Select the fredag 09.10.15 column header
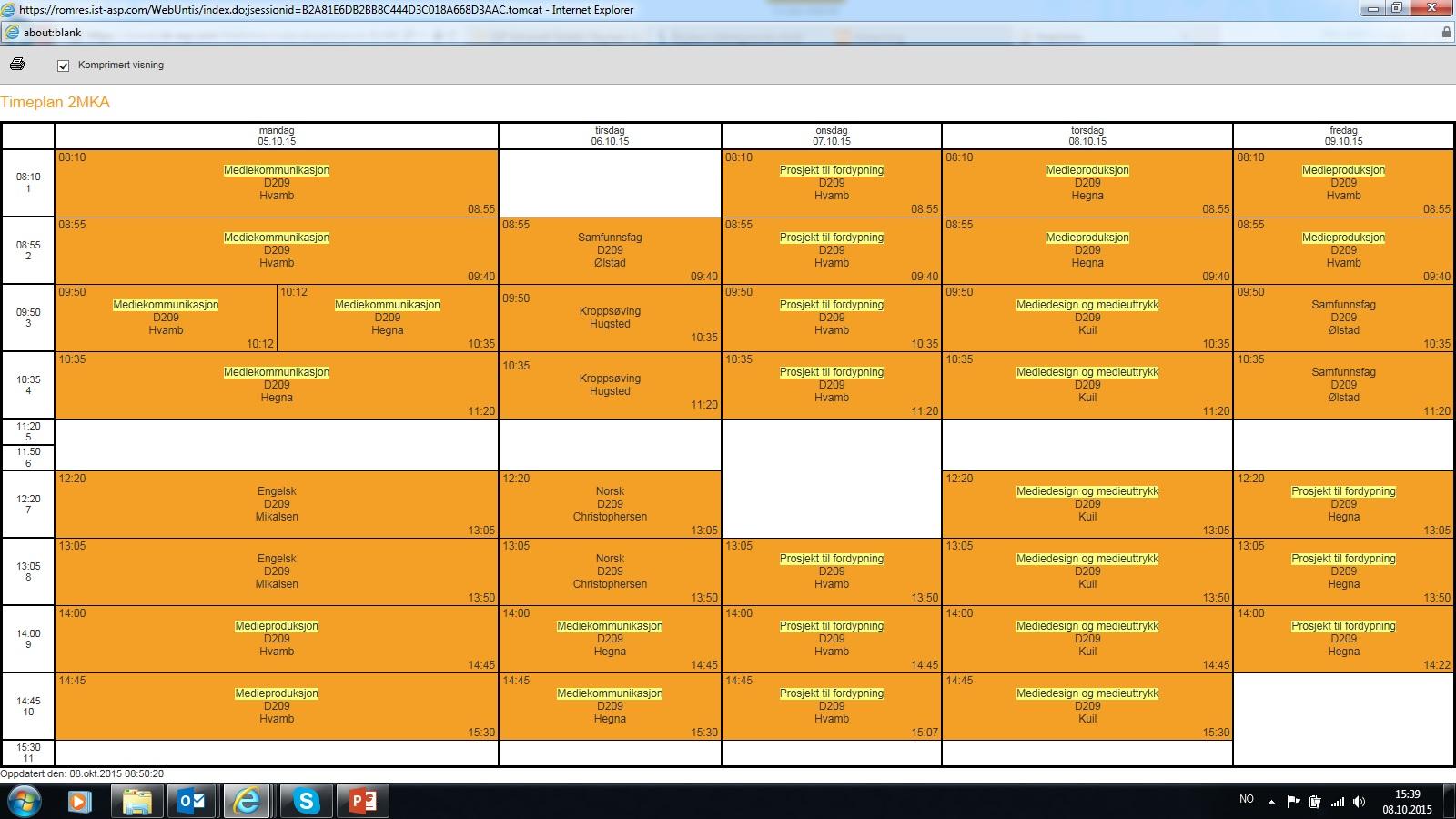The height and width of the screenshot is (819, 1456). tap(1343, 136)
